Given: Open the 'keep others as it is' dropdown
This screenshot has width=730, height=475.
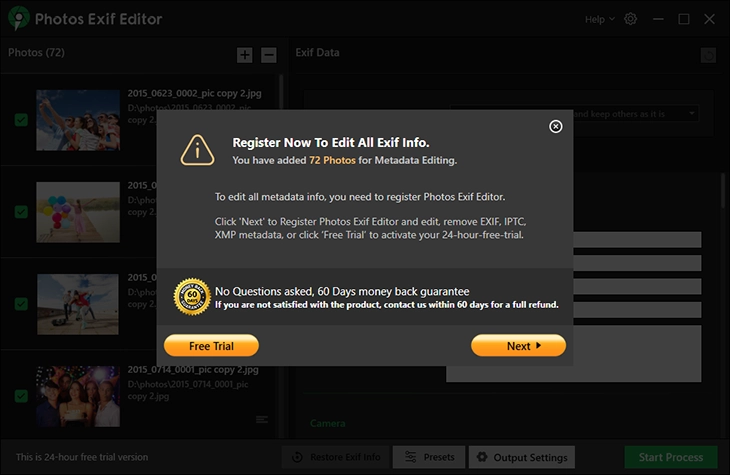Looking at the screenshot, I should pyautogui.click(x=690, y=114).
